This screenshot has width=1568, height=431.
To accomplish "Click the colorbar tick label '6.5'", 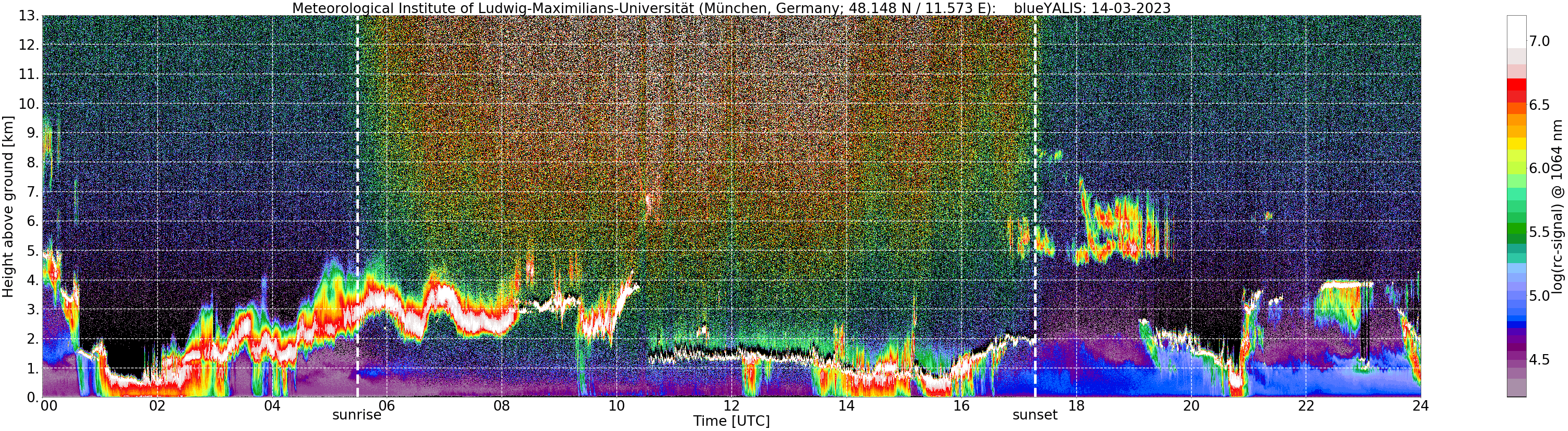I will (1539, 105).
